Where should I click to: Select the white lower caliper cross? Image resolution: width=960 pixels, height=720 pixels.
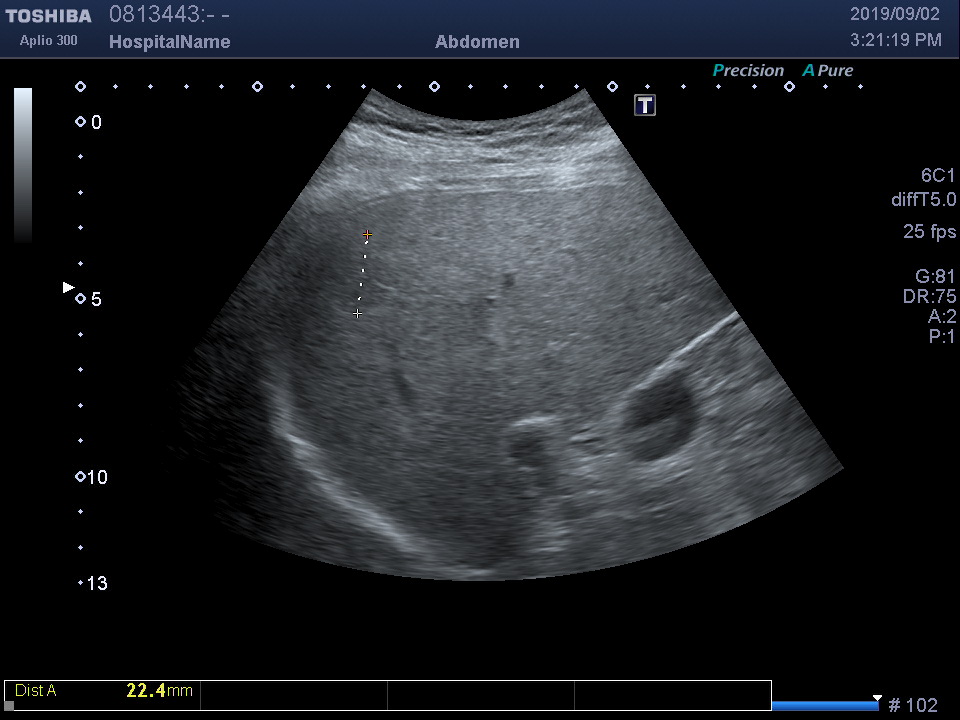(357, 313)
